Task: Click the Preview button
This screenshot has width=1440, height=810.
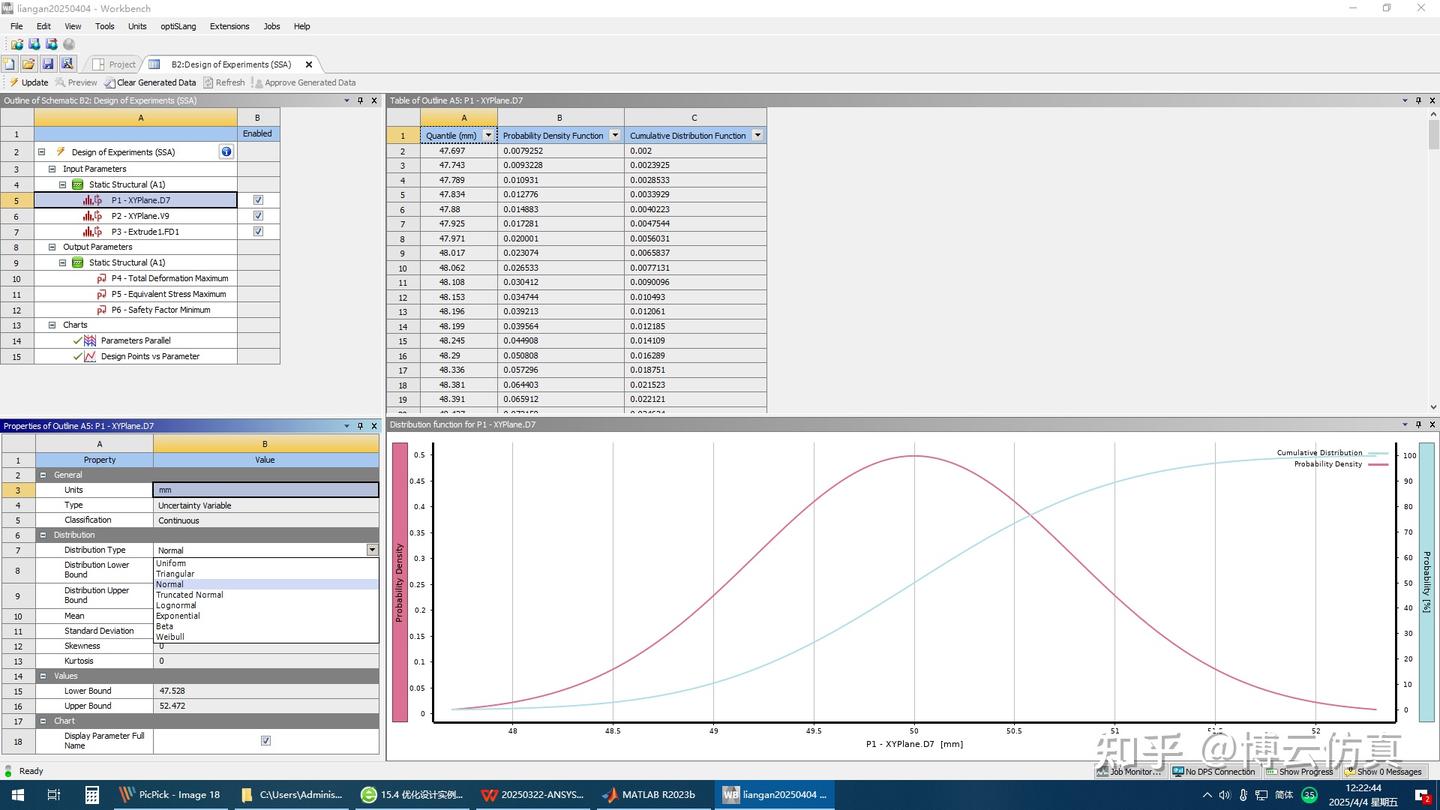Action: coord(78,82)
